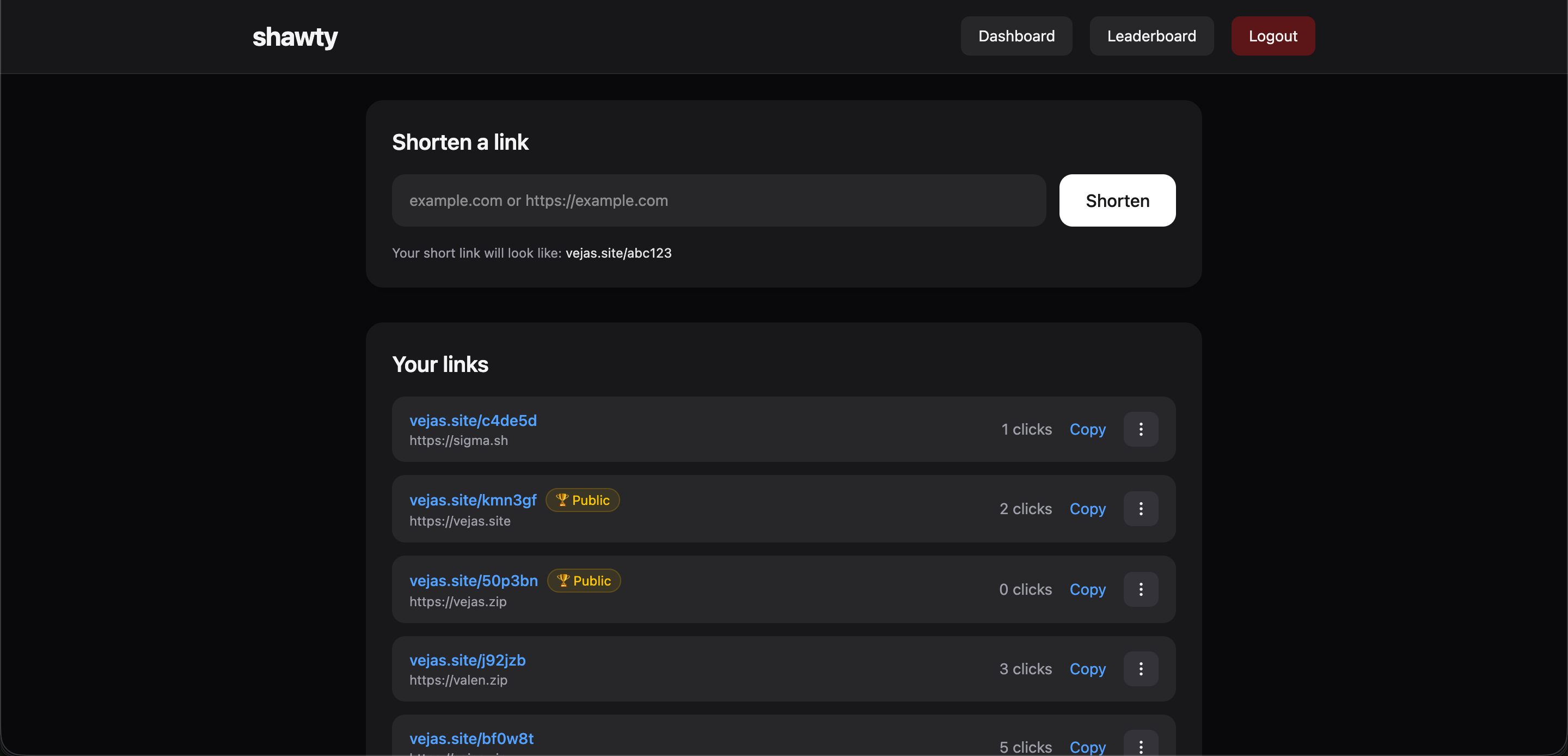Screen dimensions: 1568x756
Task: Click Public trophy badge on 50p3bn link
Action: [x=583, y=581]
